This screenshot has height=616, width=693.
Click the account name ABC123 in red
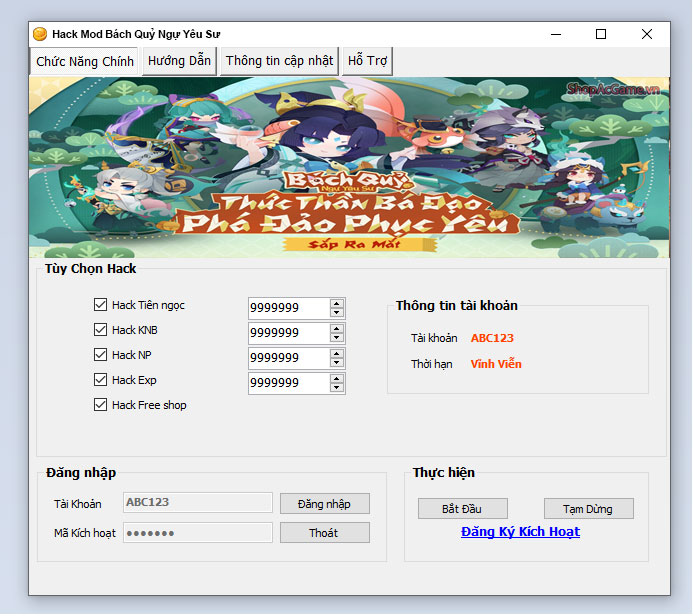[492, 338]
